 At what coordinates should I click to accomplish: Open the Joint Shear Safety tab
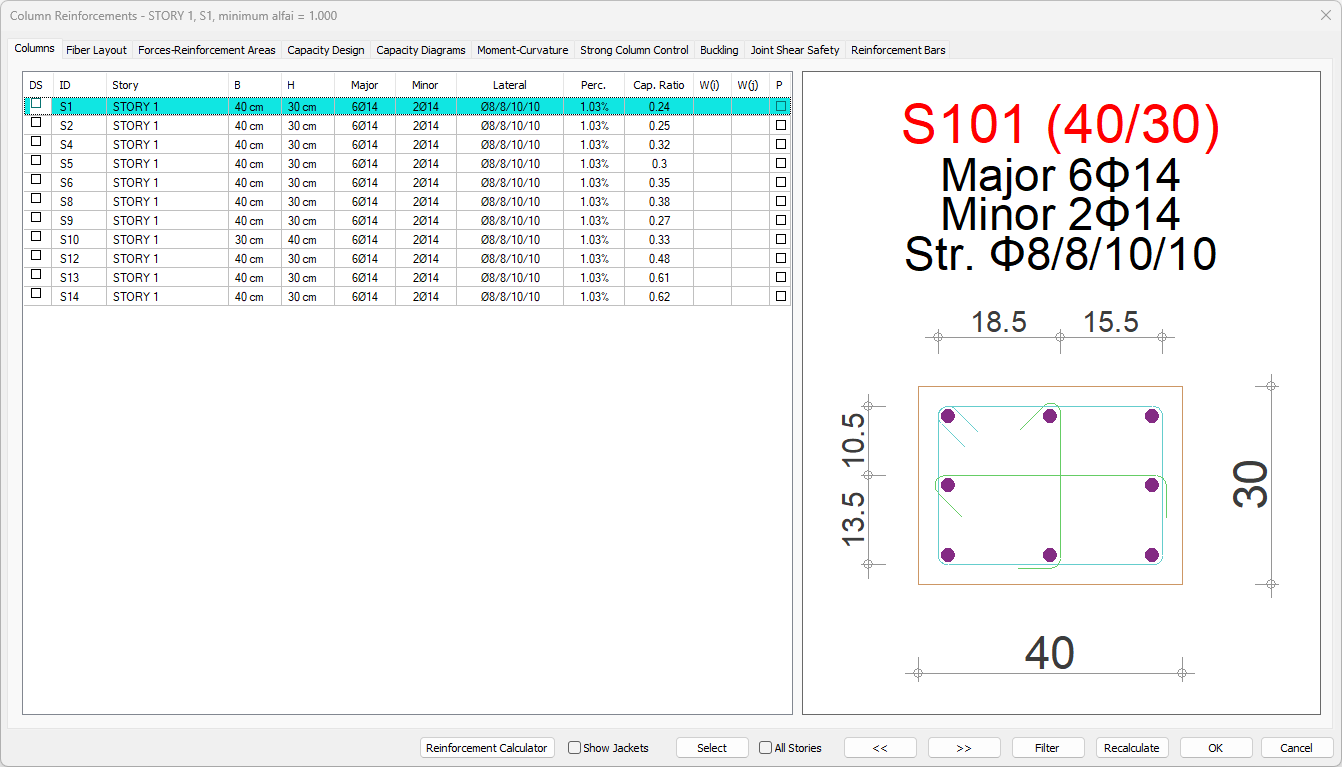(795, 50)
